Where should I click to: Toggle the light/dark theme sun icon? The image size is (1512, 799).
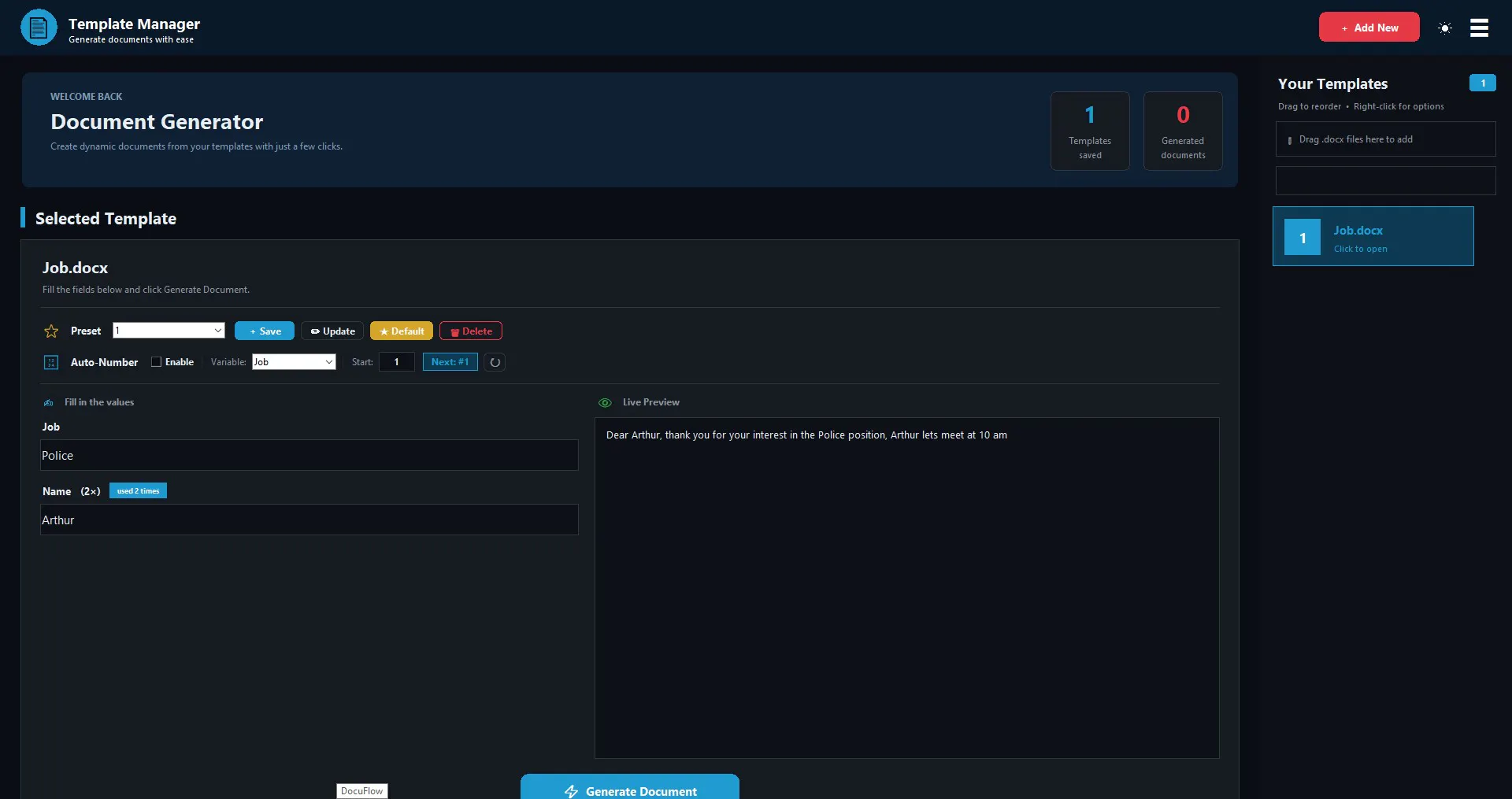pos(1444,28)
